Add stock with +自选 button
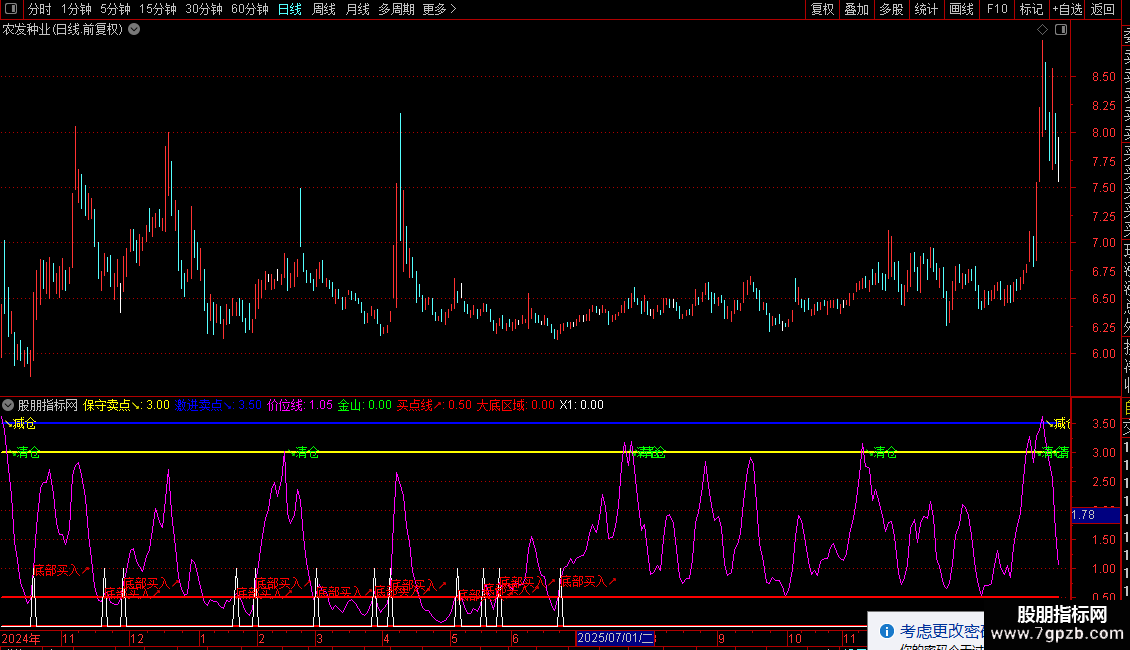The width and height of the screenshot is (1130, 650). point(1066,9)
